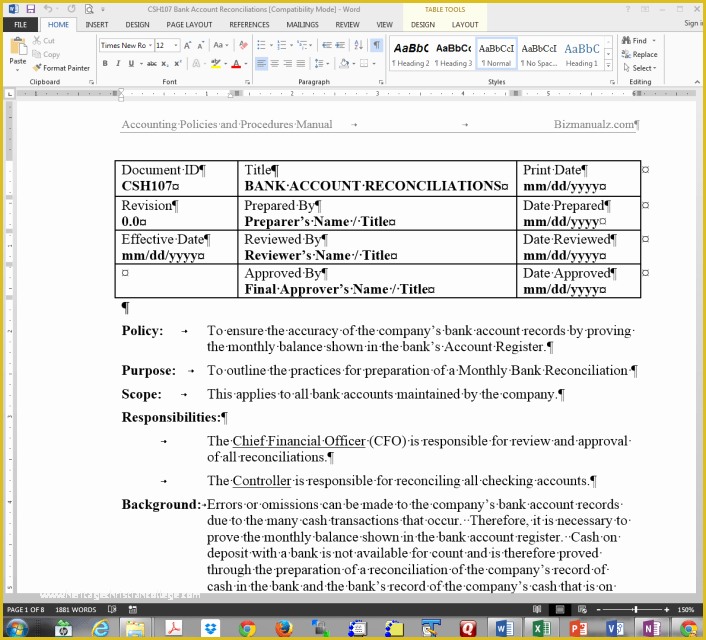Switch to Read Mode view in status bar
The height and width of the screenshot is (640, 706).
(x=537, y=609)
